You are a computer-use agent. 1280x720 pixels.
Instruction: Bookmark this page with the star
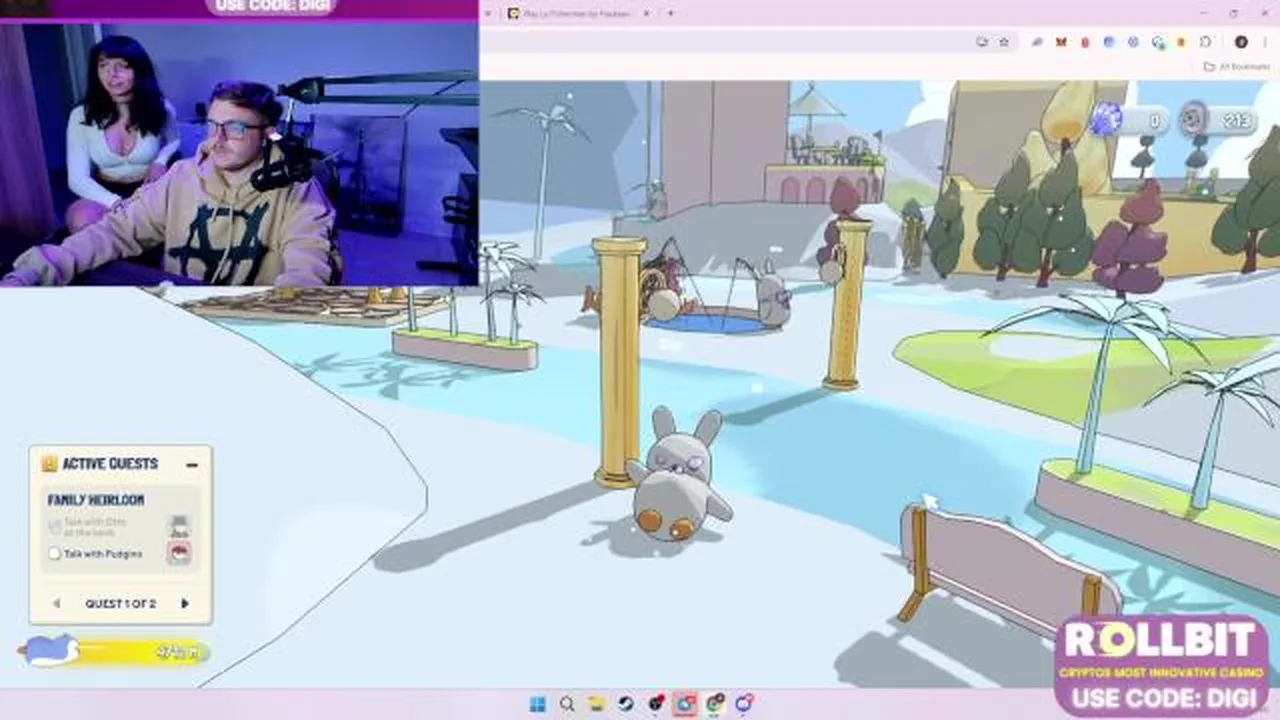[x=1004, y=42]
